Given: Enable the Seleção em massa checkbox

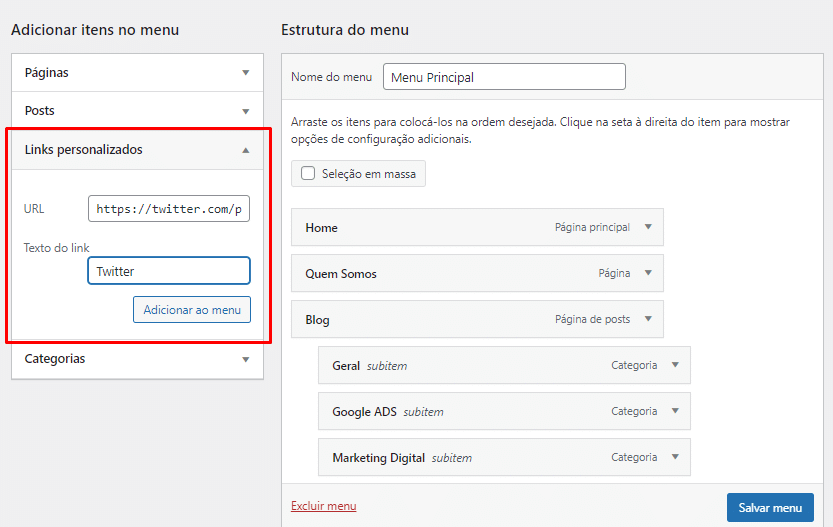Looking at the screenshot, I should click(x=308, y=173).
